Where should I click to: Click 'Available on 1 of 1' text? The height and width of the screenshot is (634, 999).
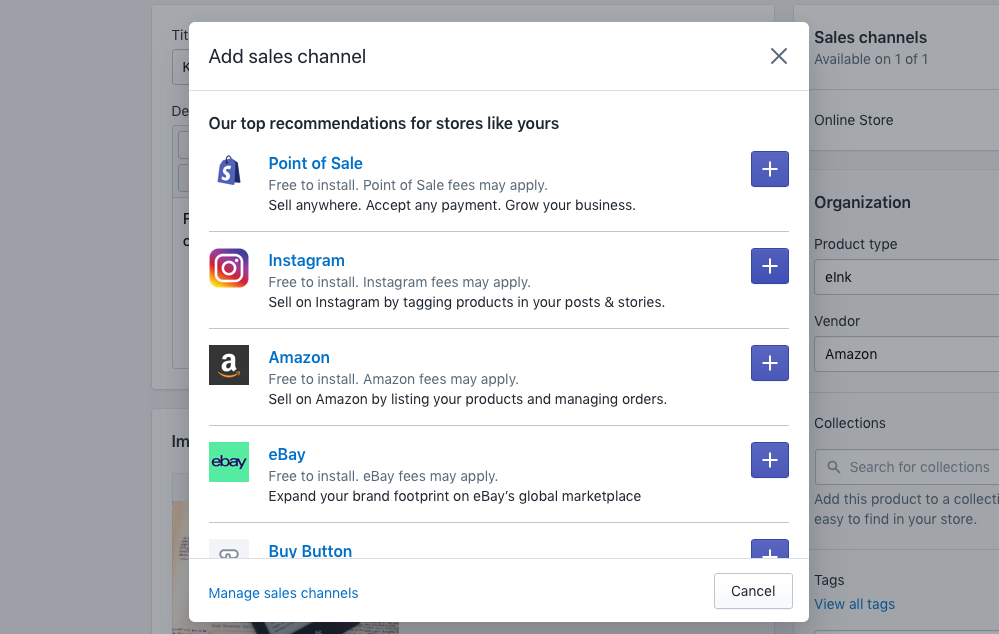click(871, 59)
